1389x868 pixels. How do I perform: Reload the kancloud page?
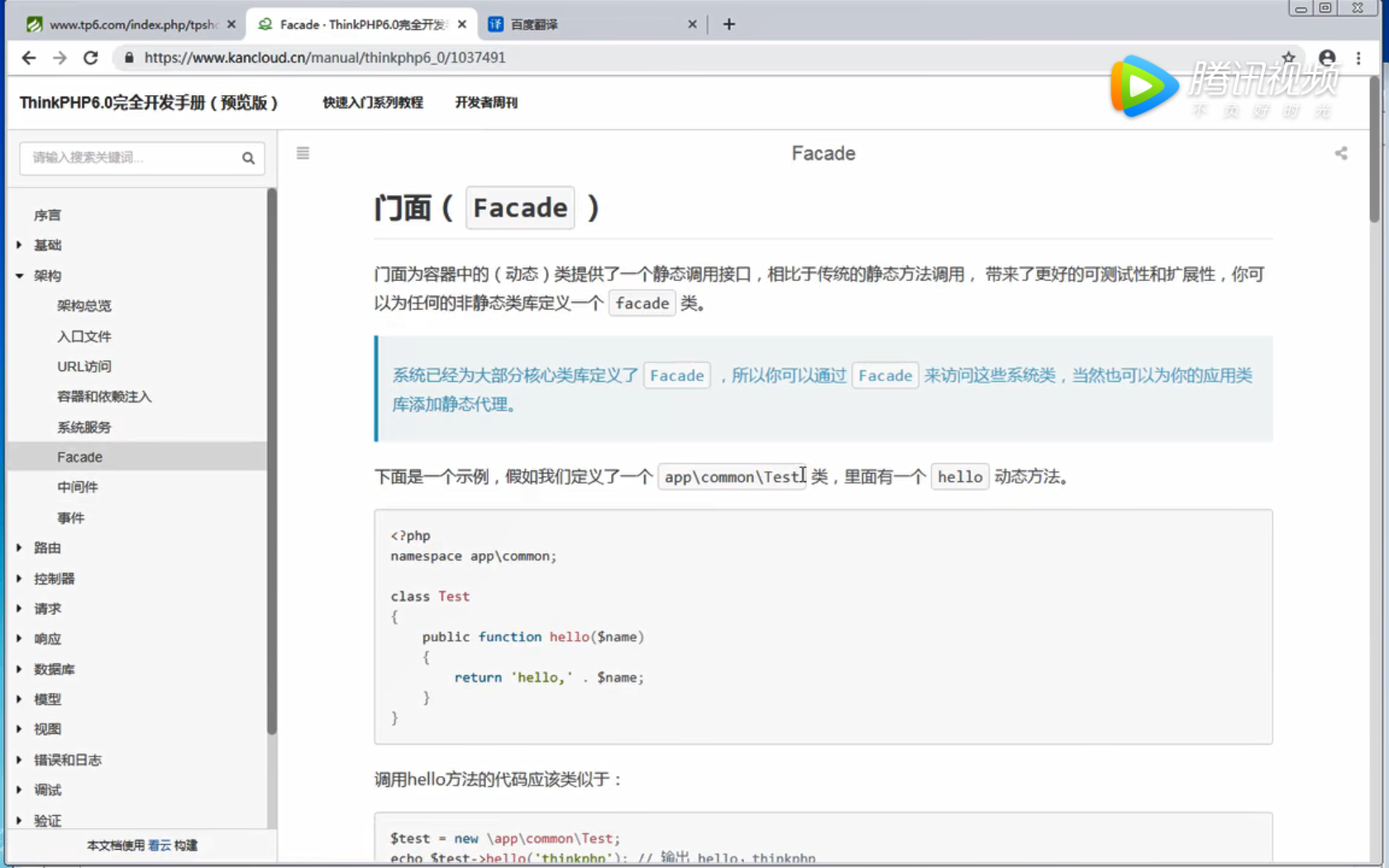[91, 58]
